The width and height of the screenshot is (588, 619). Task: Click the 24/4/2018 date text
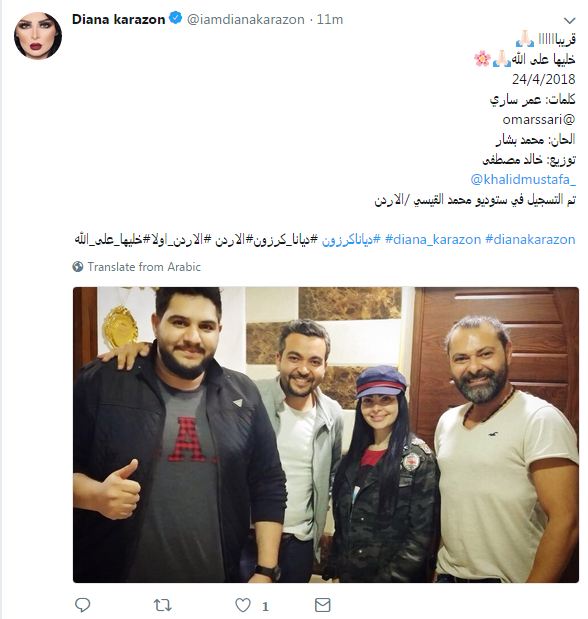click(543, 79)
